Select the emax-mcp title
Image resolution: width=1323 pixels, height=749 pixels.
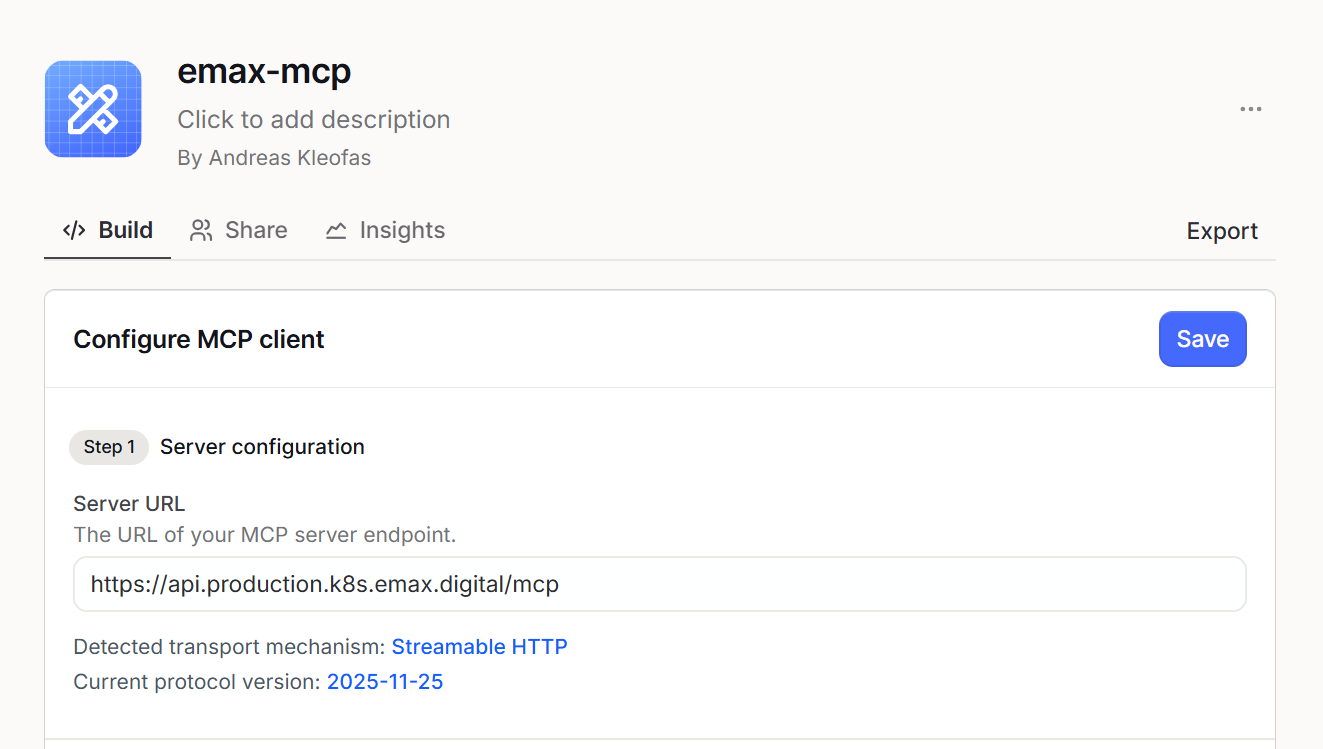click(264, 72)
